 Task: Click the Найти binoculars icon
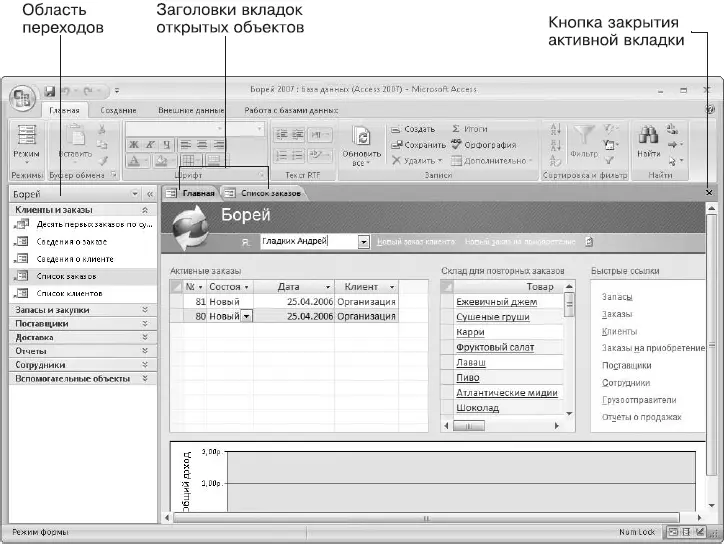[x=648, y=134]
